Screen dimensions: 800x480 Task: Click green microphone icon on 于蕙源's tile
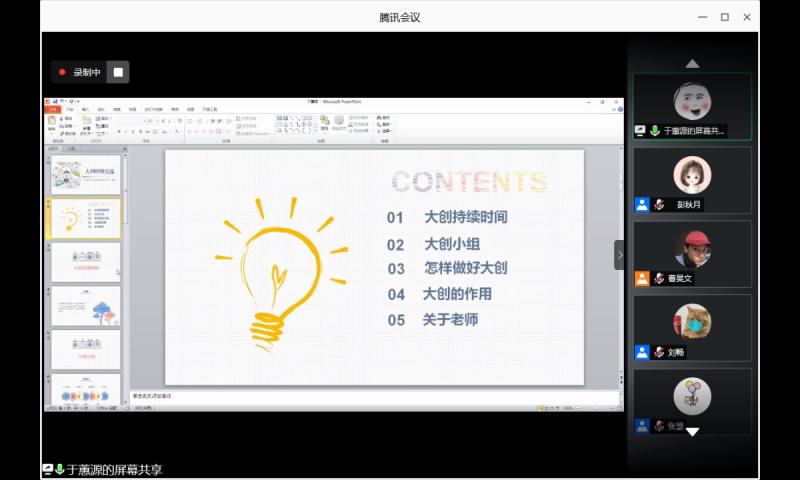(x=655, y=131)
